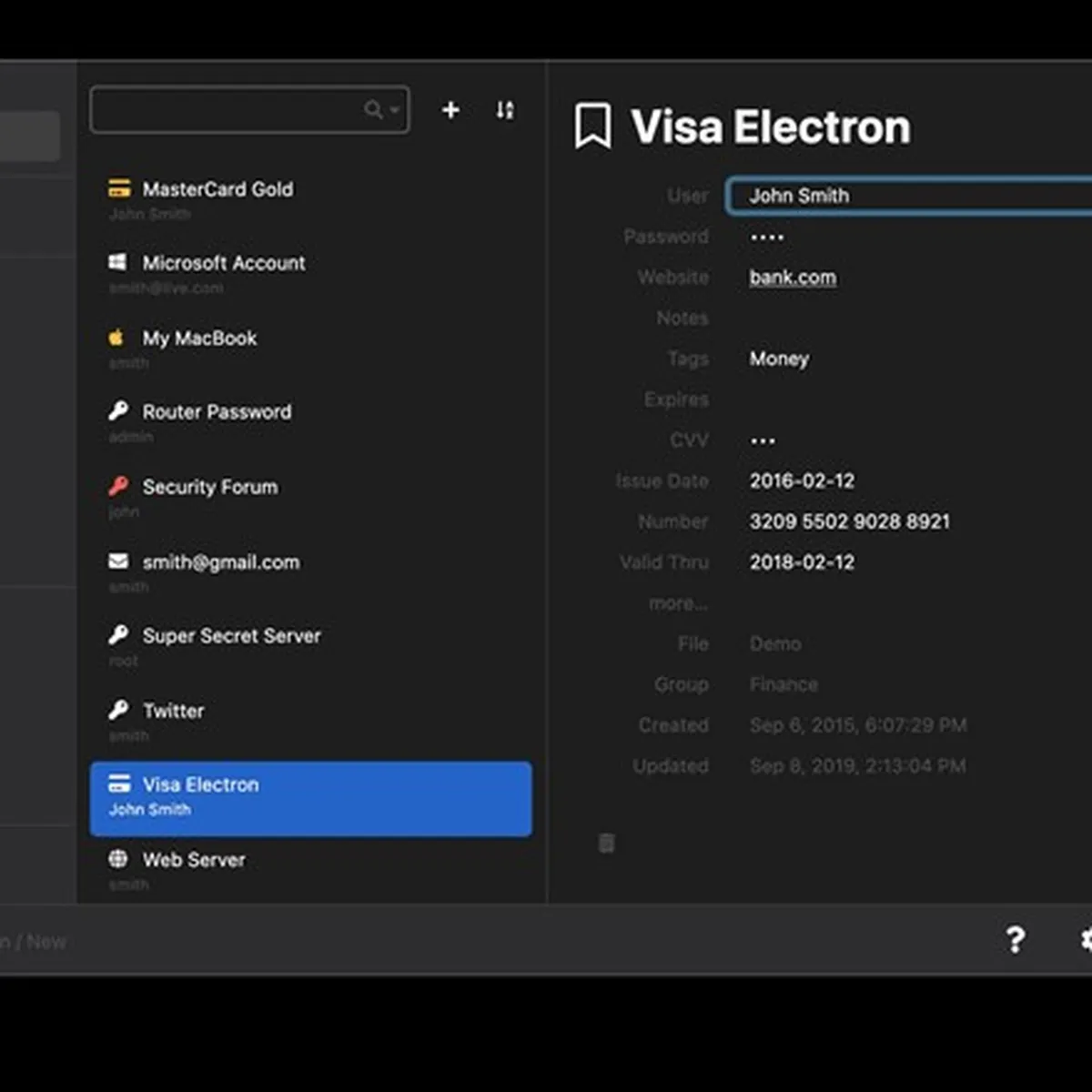The width and height of the screenshot is (1092, 1092).
Task: Click the key icon of Super Secret Server
Action: pyautogui.click(x=118, y=634)
